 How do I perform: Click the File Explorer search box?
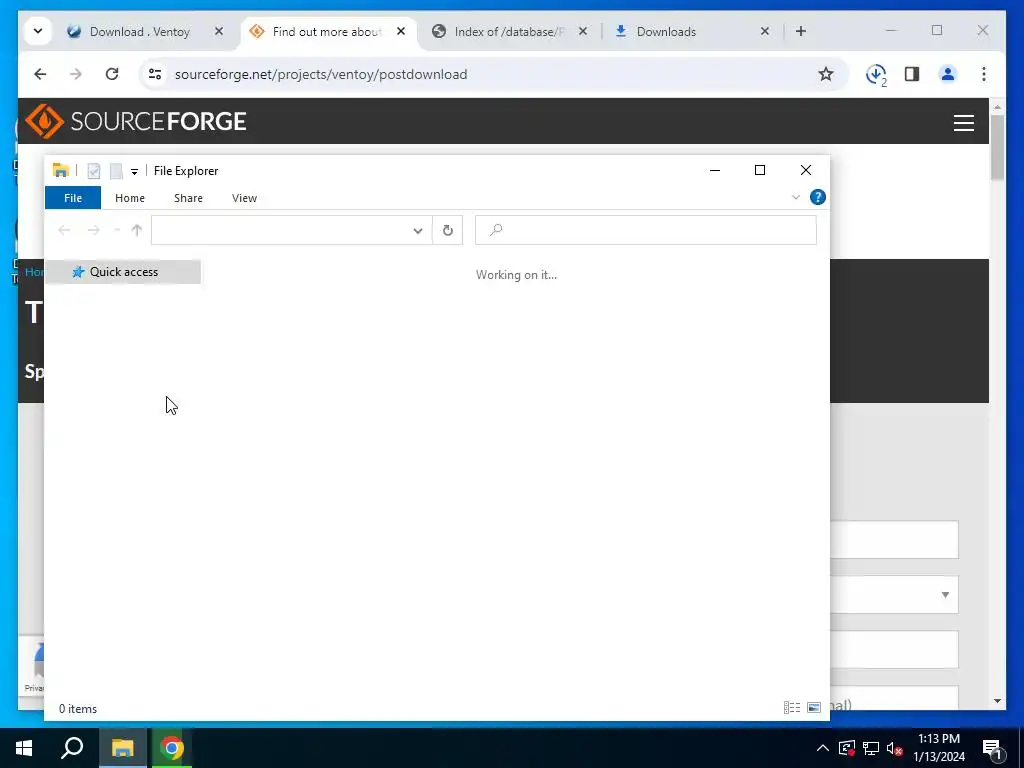pyautogui.click(x=645, y=230)
